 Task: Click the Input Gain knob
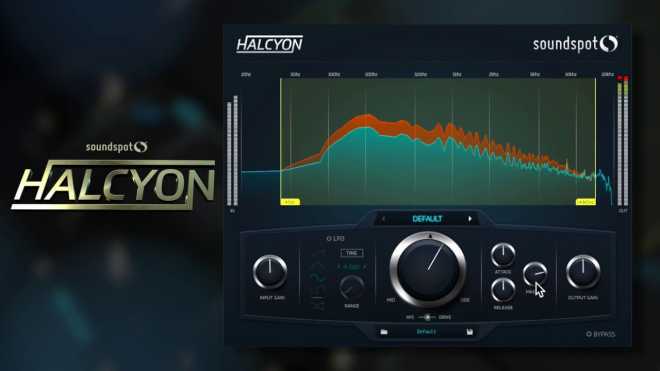pos(270,272)
